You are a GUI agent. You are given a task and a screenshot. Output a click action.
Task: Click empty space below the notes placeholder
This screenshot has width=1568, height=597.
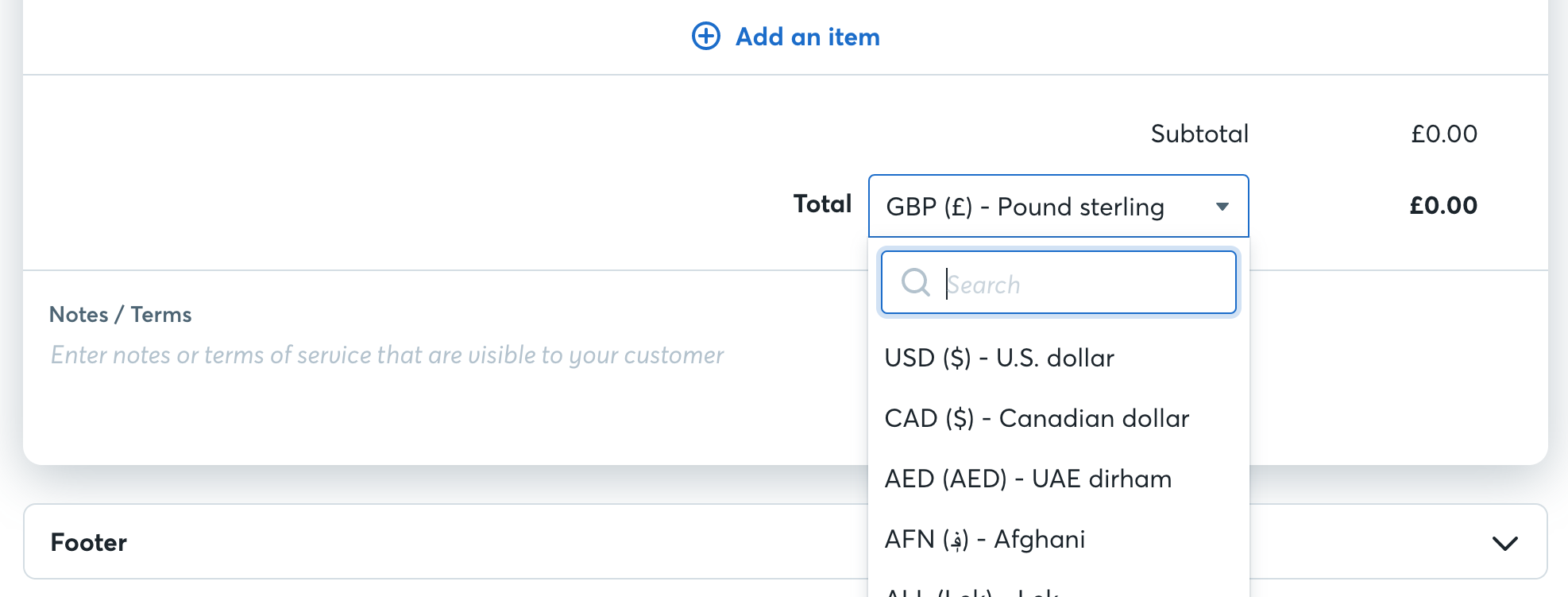click(x=397, y=417)
